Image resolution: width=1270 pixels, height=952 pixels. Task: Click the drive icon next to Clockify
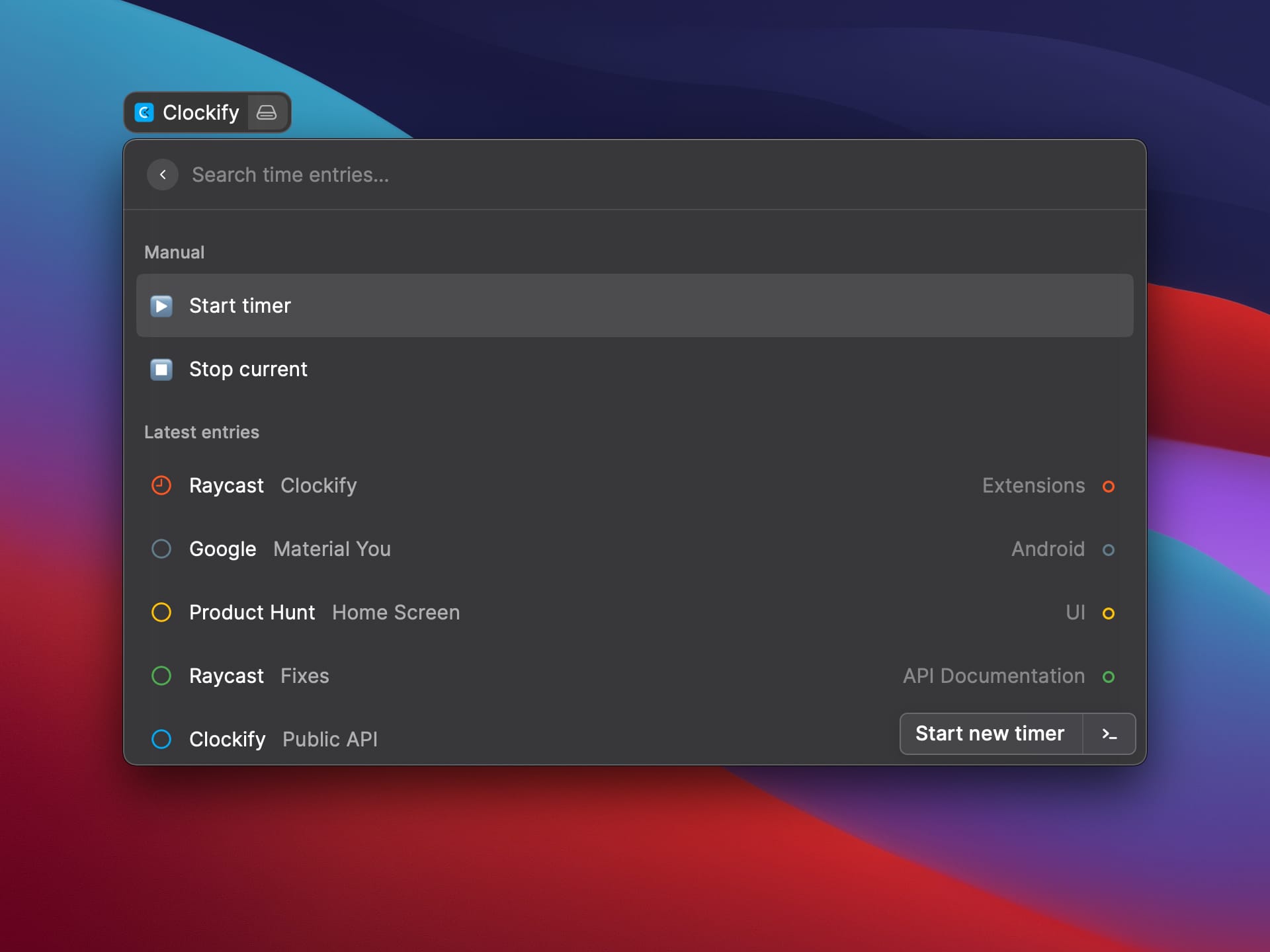pyautogui.click(x=267, y=112)
